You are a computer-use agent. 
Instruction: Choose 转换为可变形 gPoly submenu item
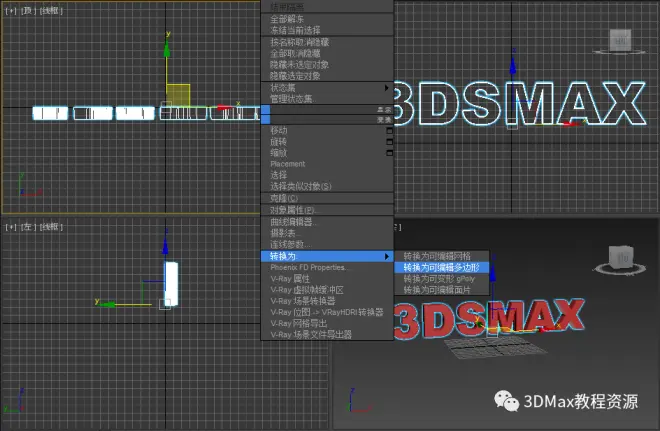click(x=439, y=279)
